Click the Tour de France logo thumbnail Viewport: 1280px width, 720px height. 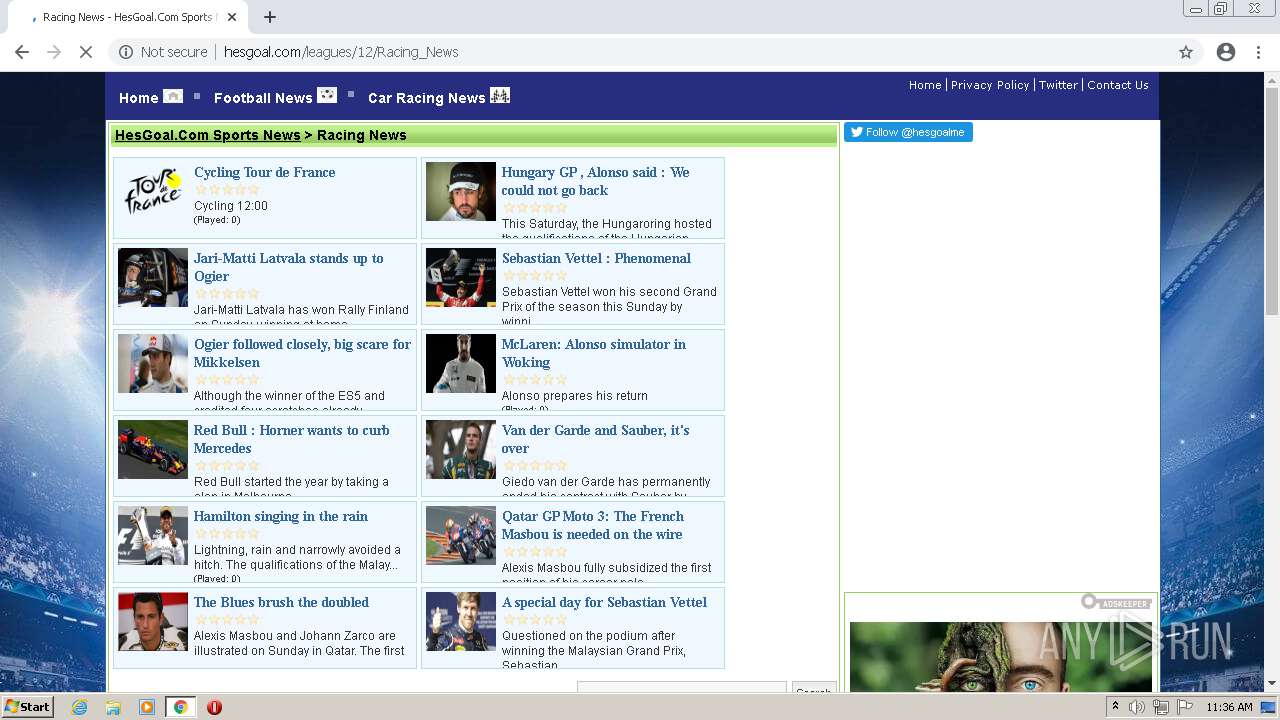(153, 192)
